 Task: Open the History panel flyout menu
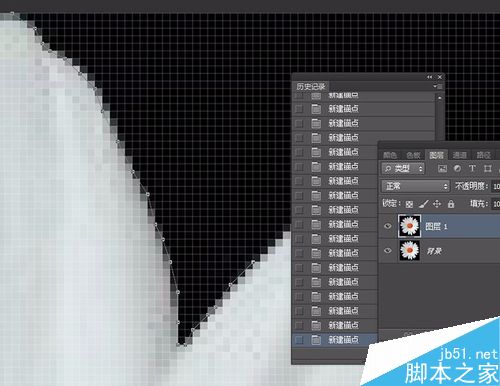click(x=437, y=86)
